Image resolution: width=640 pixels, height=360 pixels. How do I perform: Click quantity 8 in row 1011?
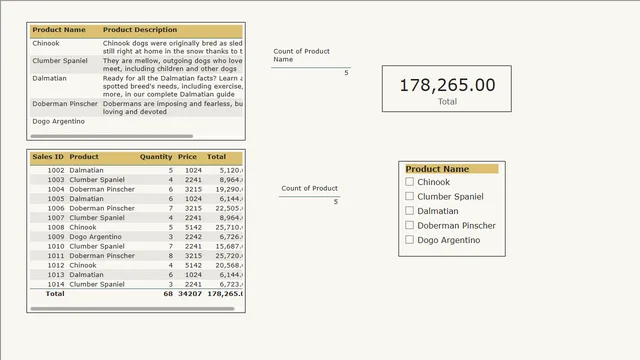pyautogui.click(x=171, y=256)
